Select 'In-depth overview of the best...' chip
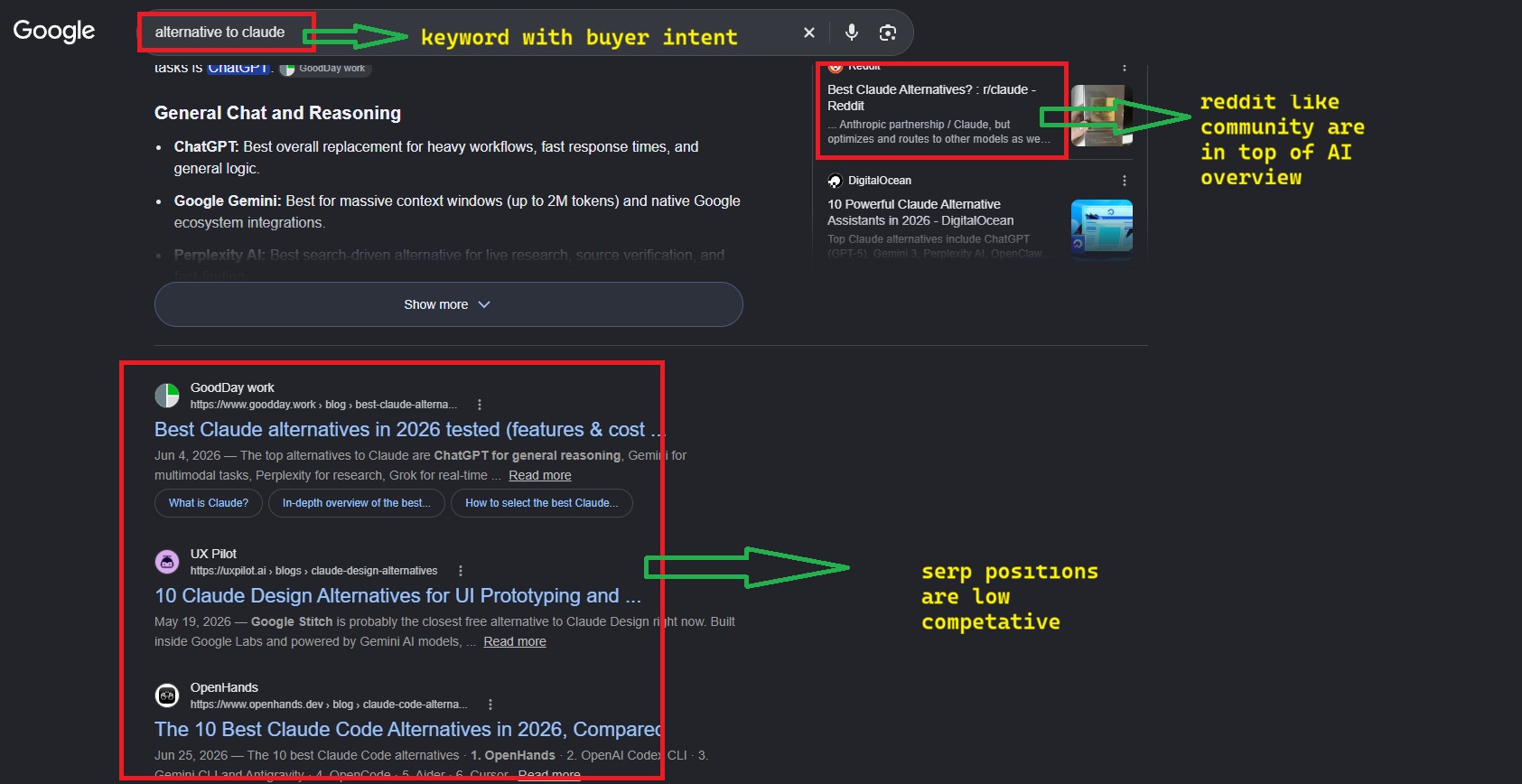1522x784 pixels. [357, 503]
